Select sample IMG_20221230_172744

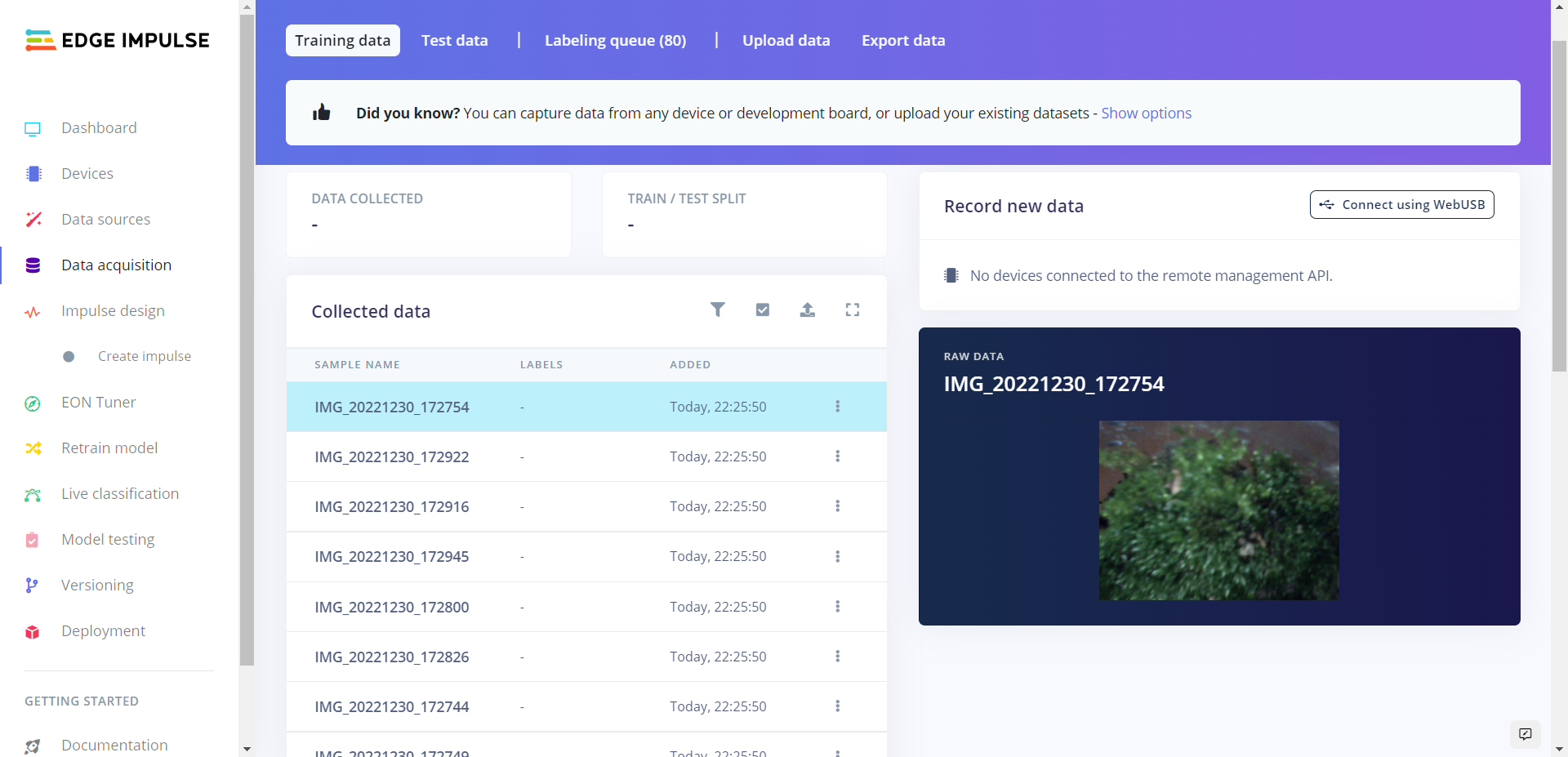click(586, 706)
